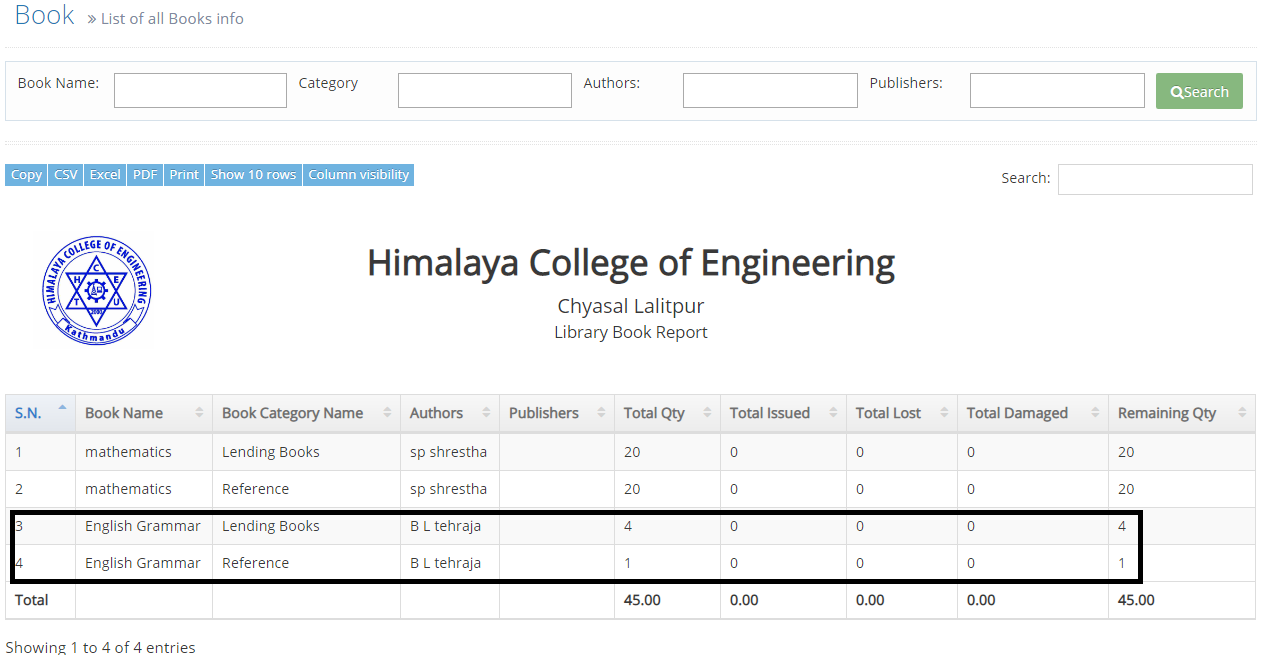Sort the Authors column
This screenshot has width=1270, height=655.
pyautogui.click(x=450, y=413)
